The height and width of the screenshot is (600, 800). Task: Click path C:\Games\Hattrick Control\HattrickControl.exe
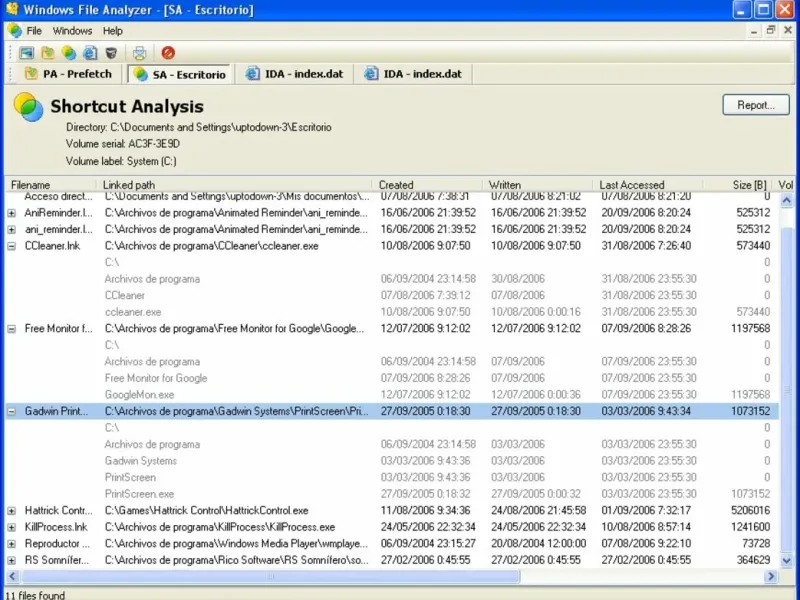207,511
